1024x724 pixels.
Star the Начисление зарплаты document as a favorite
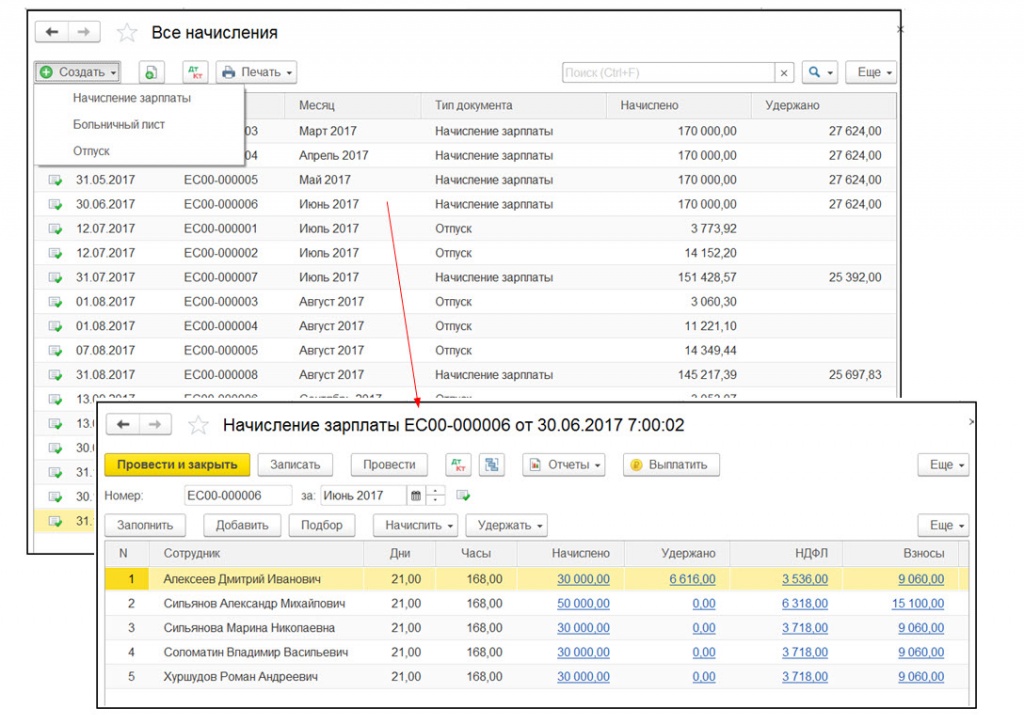click(199, 426)
